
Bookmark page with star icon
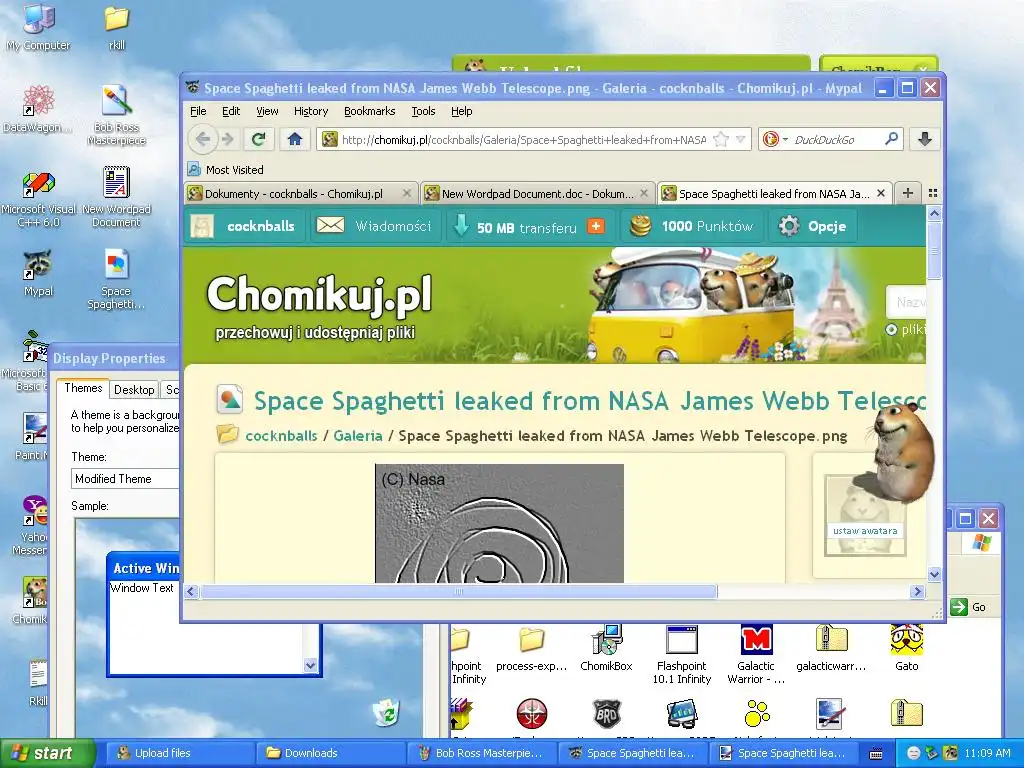721,139
